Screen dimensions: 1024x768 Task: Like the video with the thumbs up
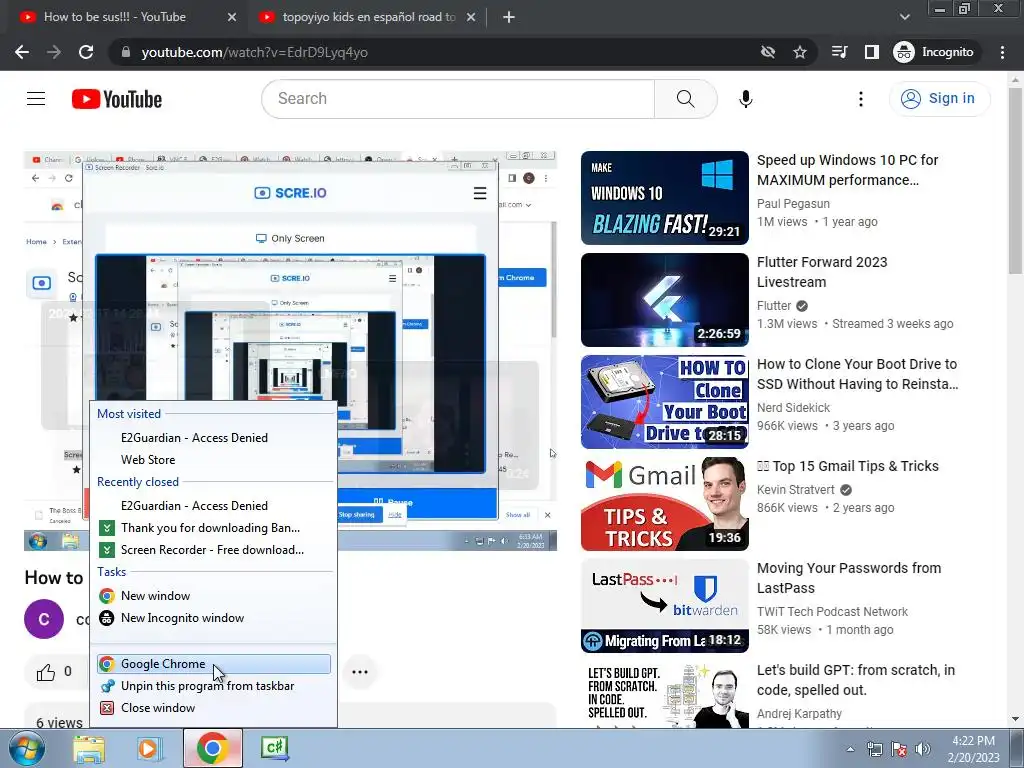tap(46, 672)
